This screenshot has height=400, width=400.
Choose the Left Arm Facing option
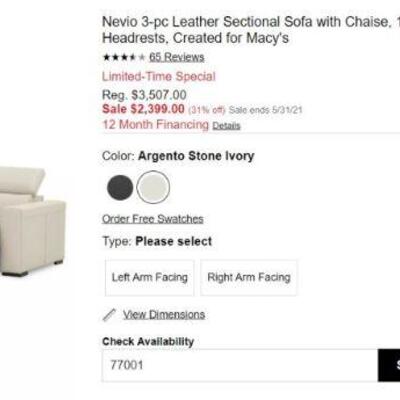coord(150,278)
